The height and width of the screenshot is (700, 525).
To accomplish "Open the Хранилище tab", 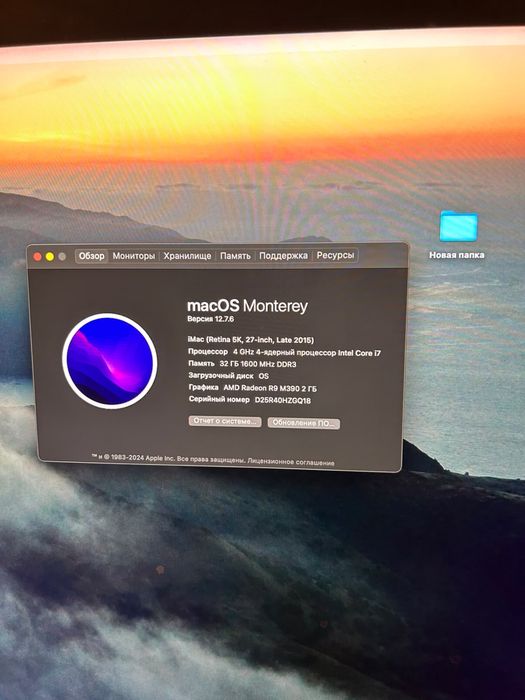I will click(x=187, y=256).
